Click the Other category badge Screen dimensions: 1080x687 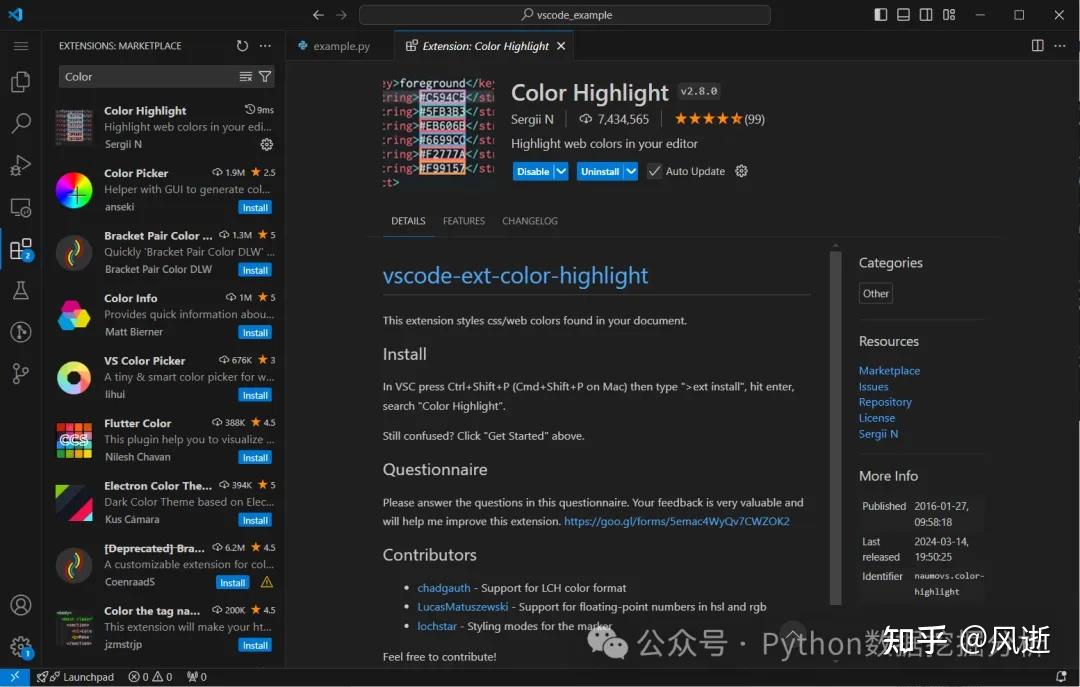(x=875, y=294)
